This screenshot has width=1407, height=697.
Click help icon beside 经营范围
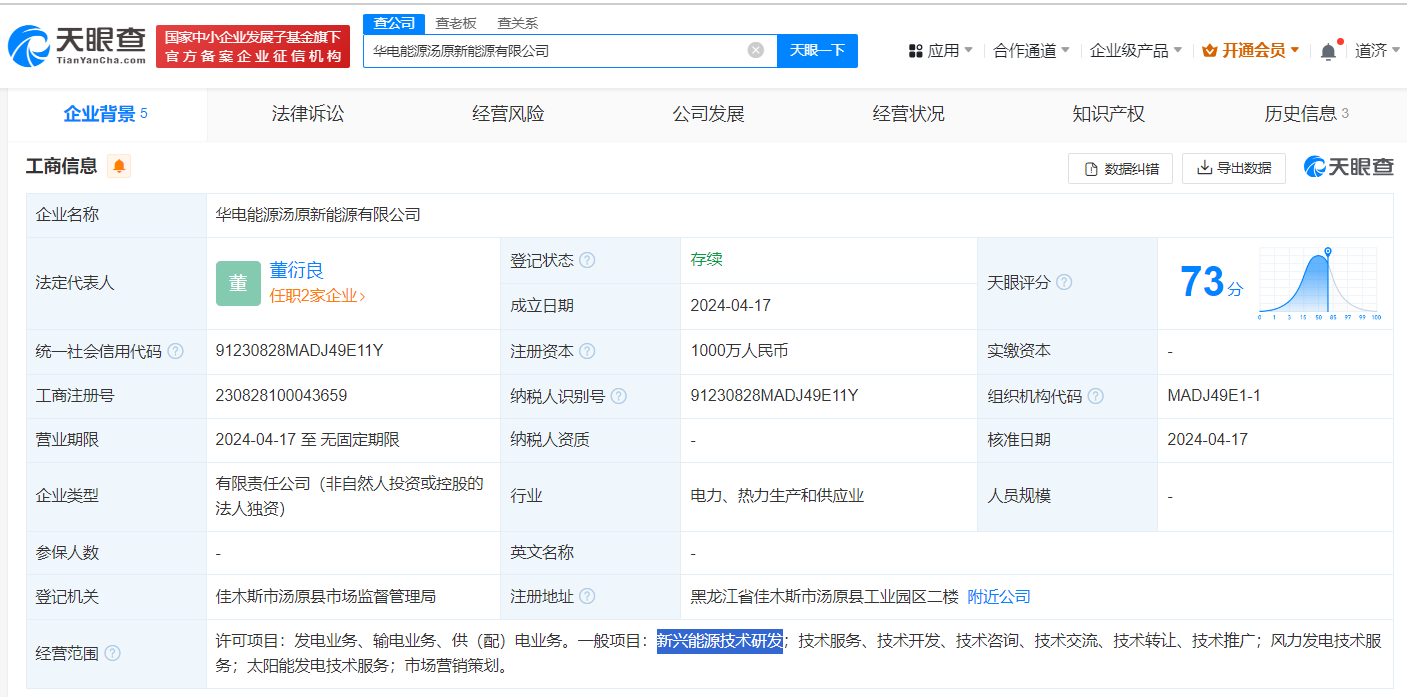[112, 654]
